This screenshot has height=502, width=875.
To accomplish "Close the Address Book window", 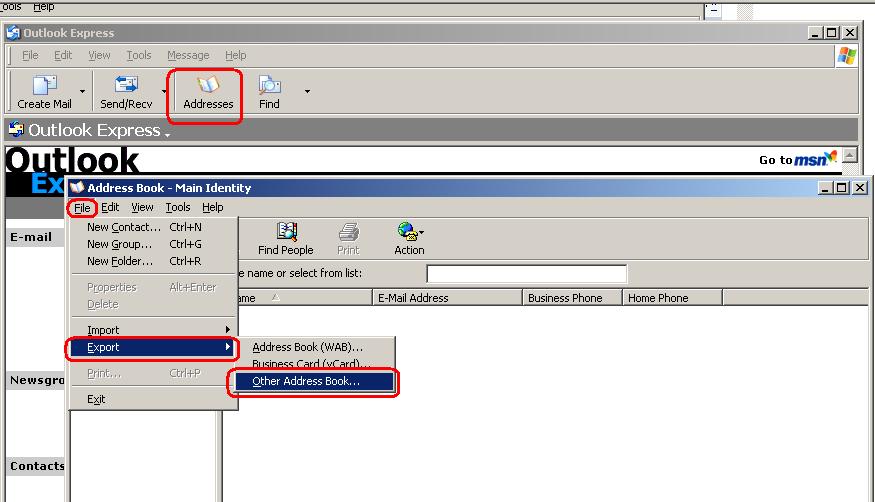I will (860, 187).
